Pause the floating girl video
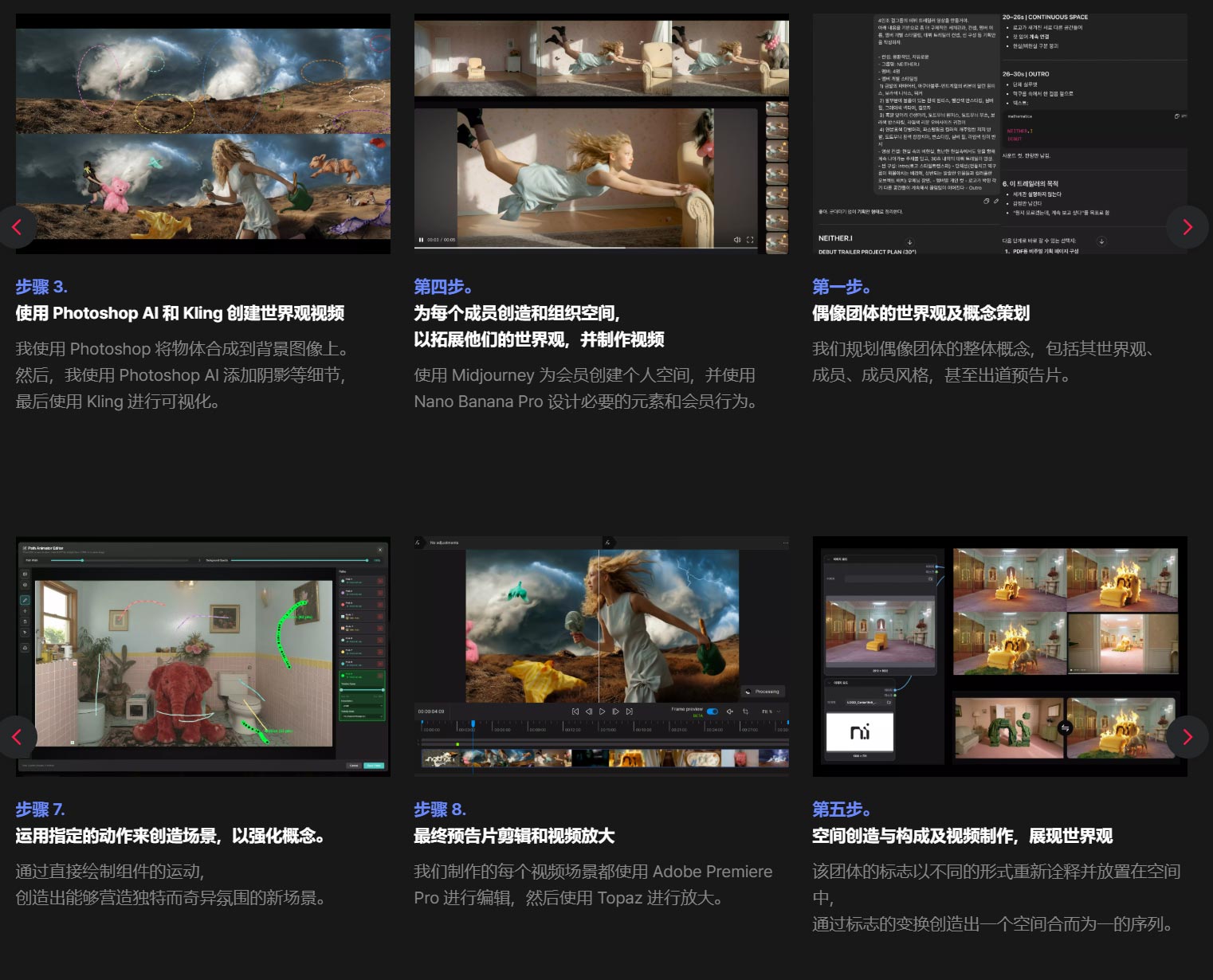The image size is (1213, 980). click(x=421, y=240)
